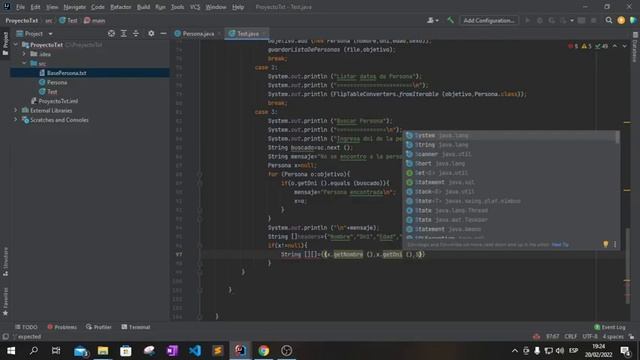This screenshot has width=640, height=360.
Task: Open Visual Studio Code from taskbar
Action: click(195, 351)
